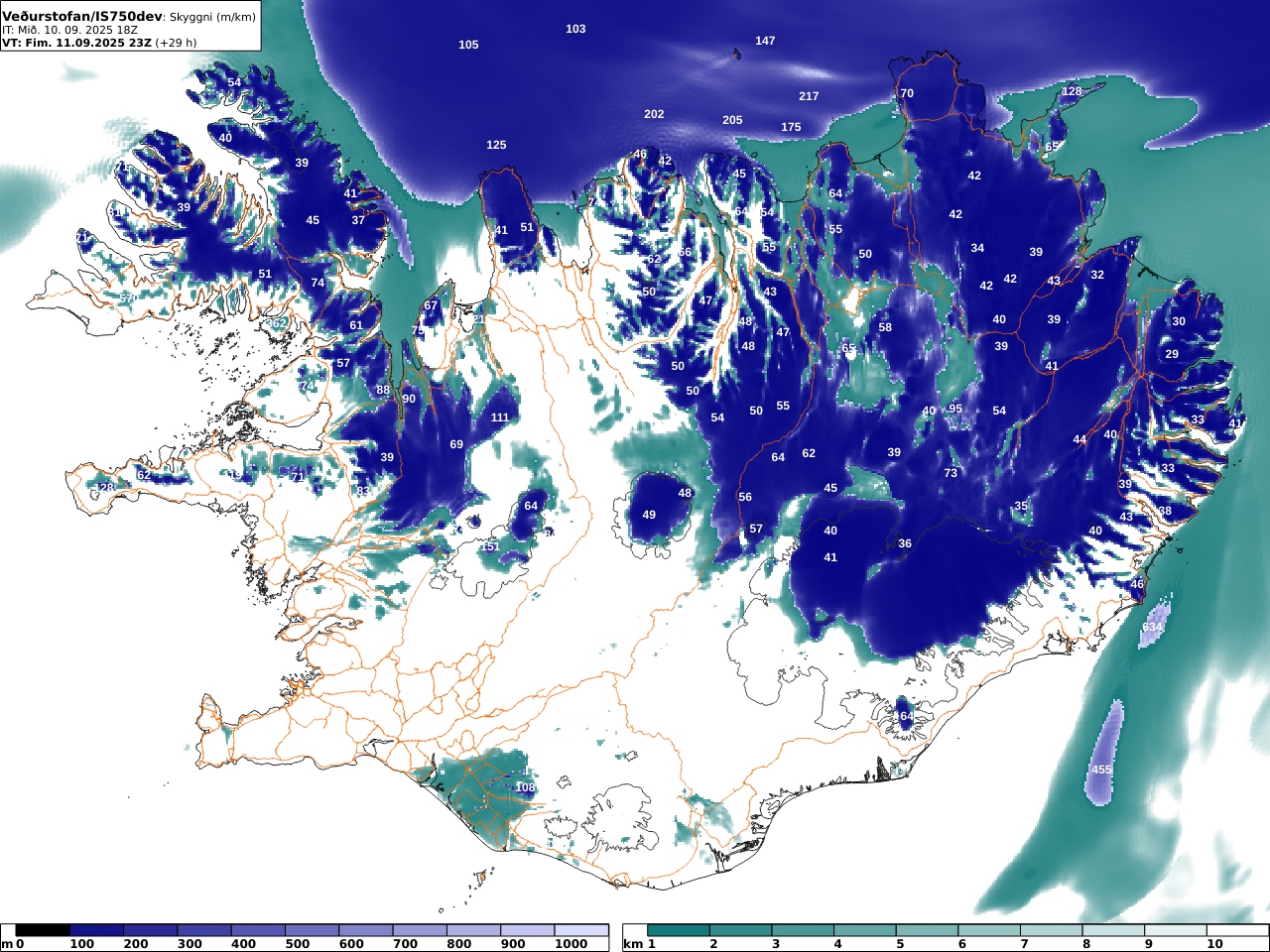Click the visibility value 634 off the east coast
This screenshot has height=952, width=1270.
click(x=1152, y=628)
